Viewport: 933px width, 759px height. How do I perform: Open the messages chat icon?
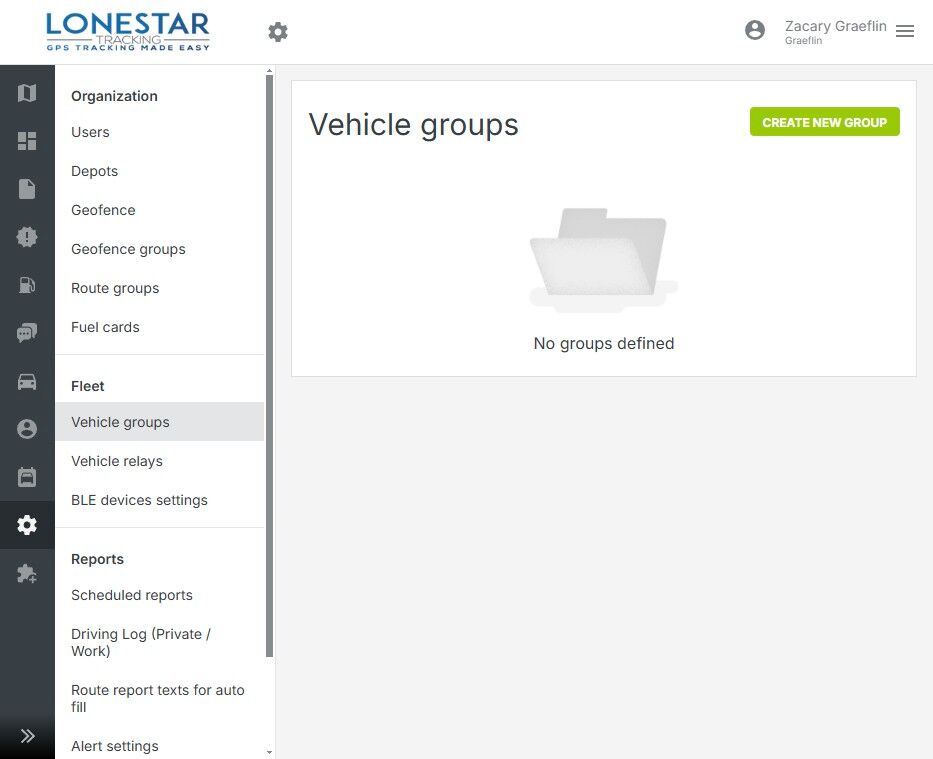27,333
